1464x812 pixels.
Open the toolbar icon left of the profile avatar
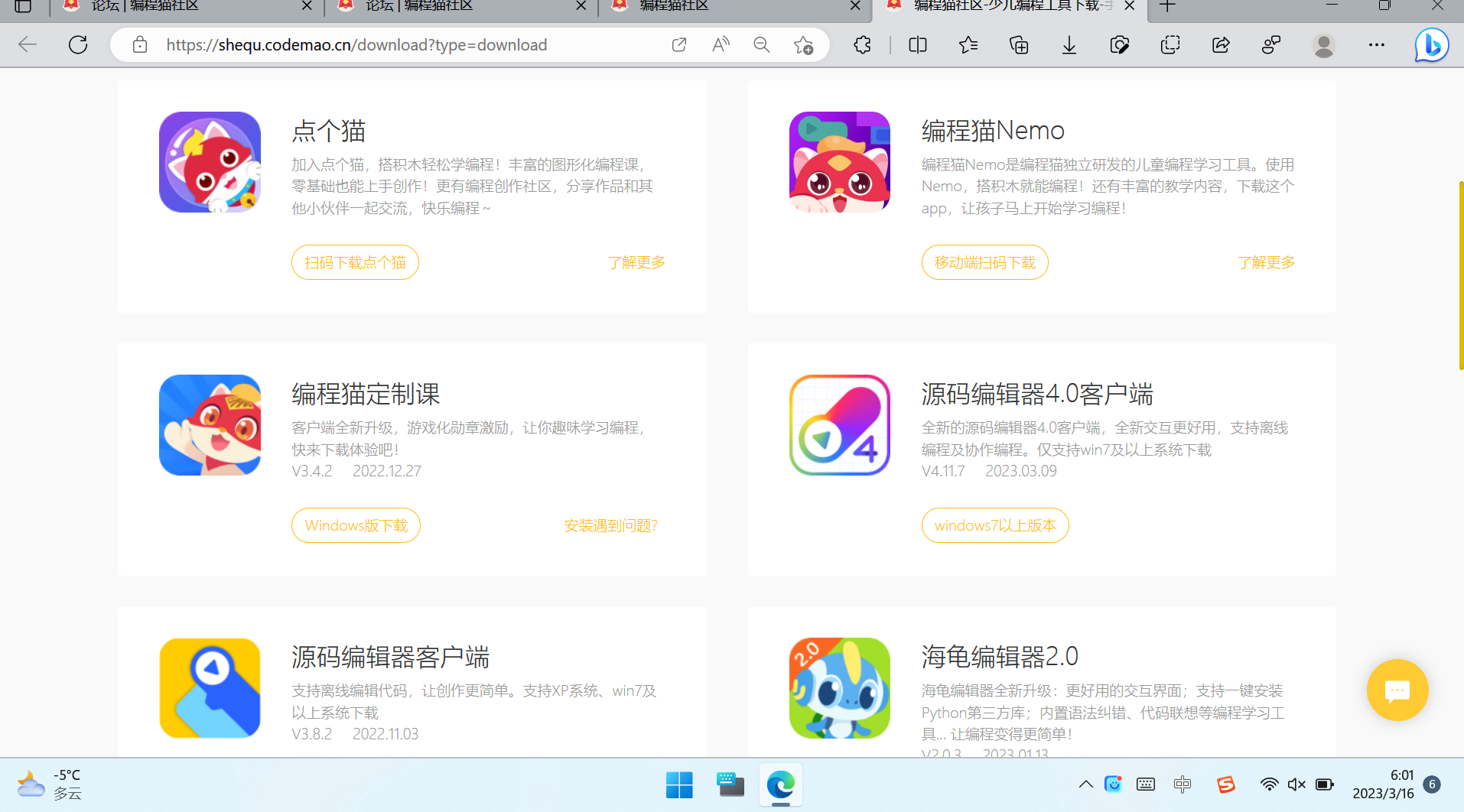click(x=1271, y=45)
